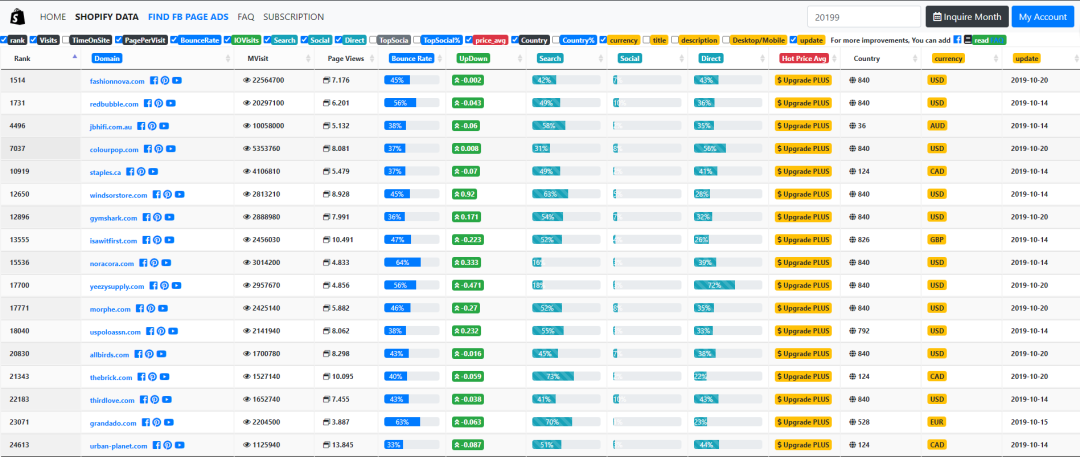The image size is (1080, 457).
Task: Open isawitfirst.com YouTube icon
Action: (169, 240)
